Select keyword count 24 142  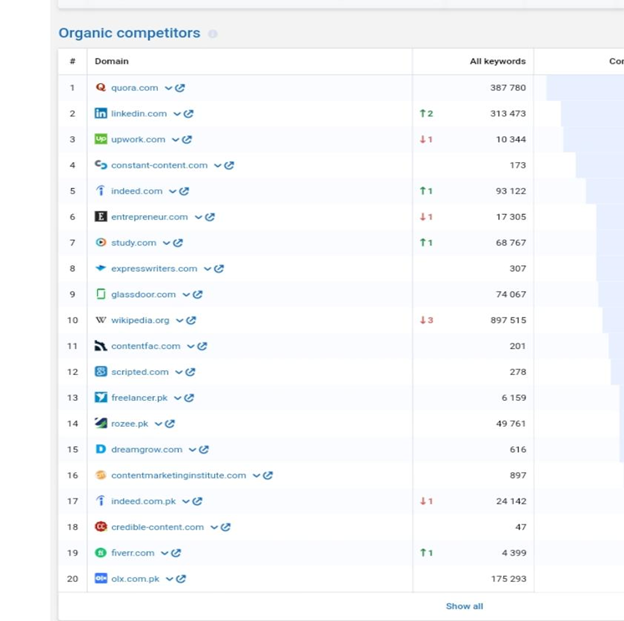click(x=511, y=501)
